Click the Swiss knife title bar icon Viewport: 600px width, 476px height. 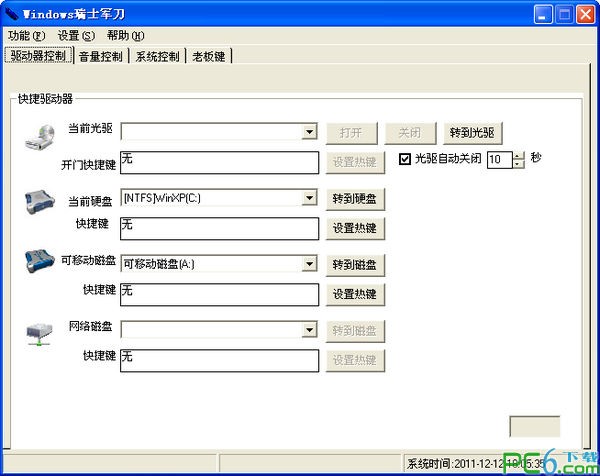click(x=11, y=14)
